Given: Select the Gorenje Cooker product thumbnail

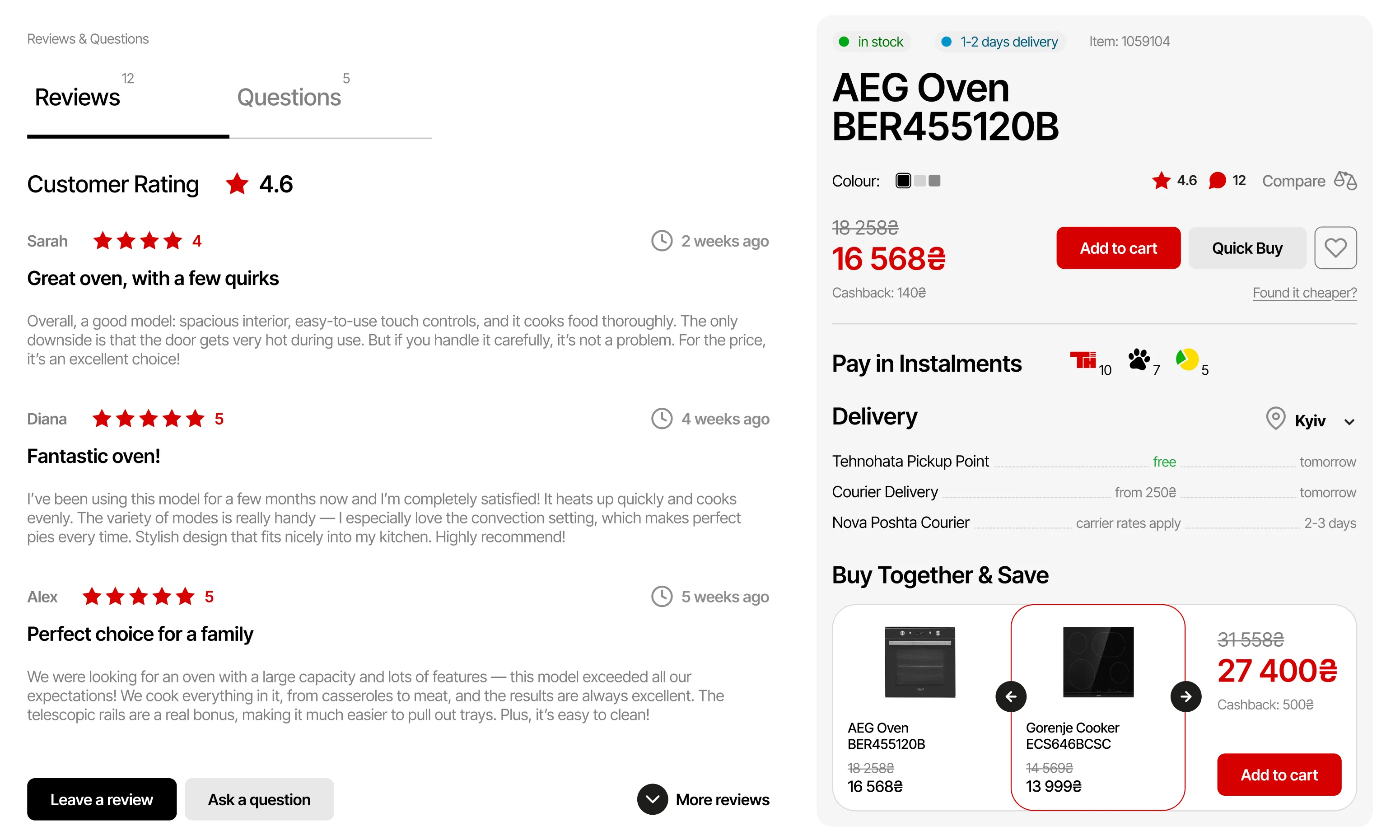Looking at the screenshot, I should 1098,662.
